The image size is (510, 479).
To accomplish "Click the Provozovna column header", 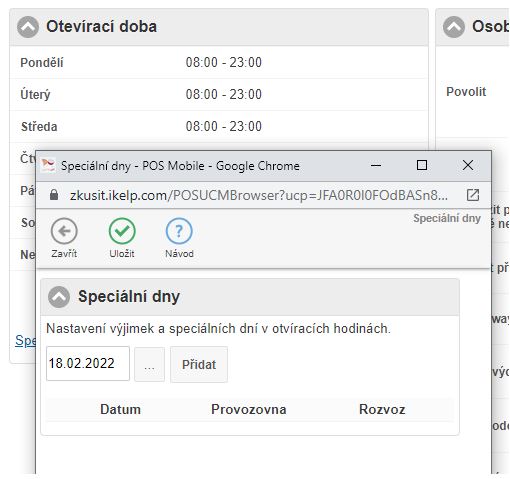I will (249, 409).
